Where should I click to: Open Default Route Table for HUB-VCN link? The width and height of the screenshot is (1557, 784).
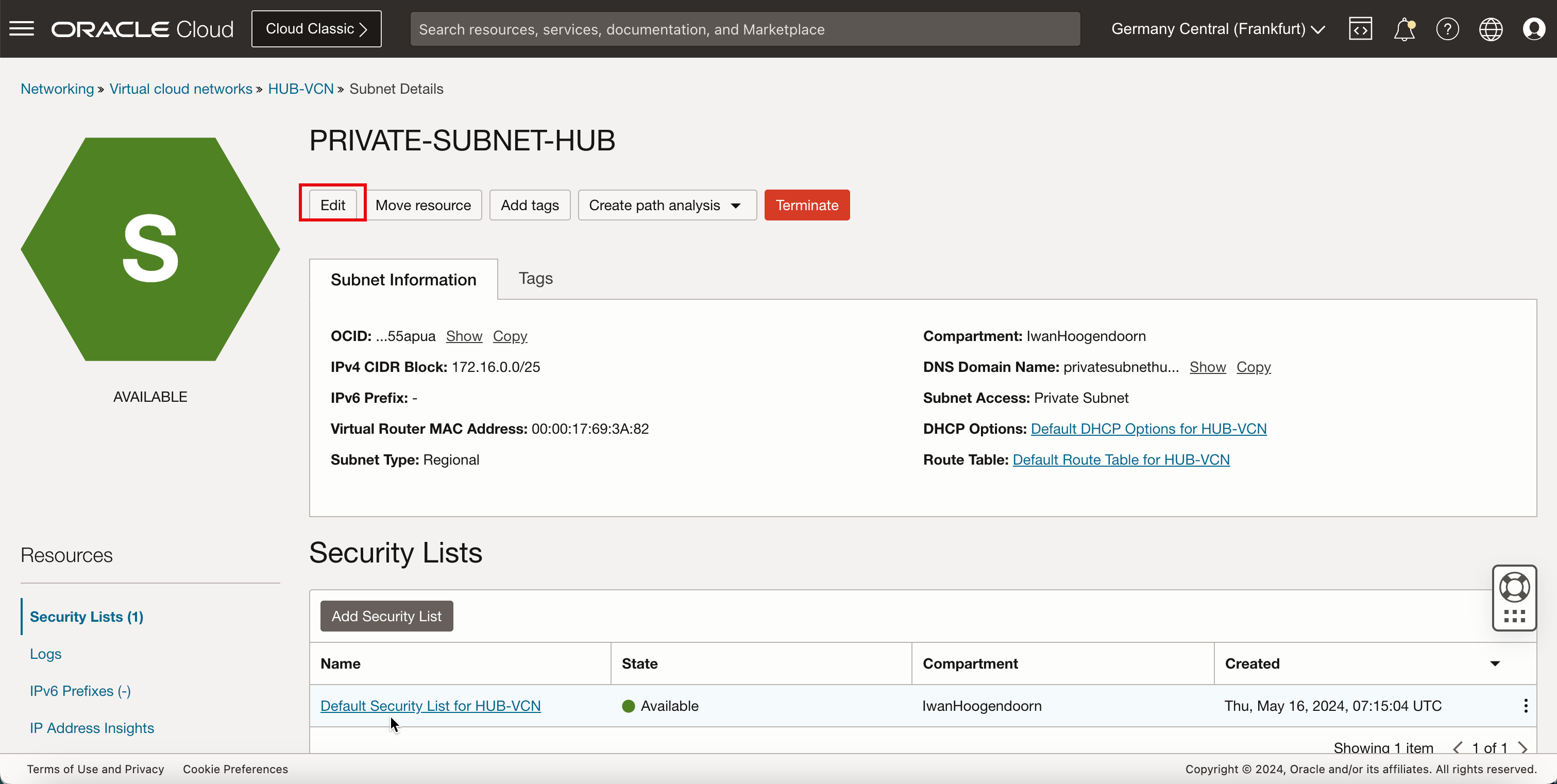(1121, 459)
